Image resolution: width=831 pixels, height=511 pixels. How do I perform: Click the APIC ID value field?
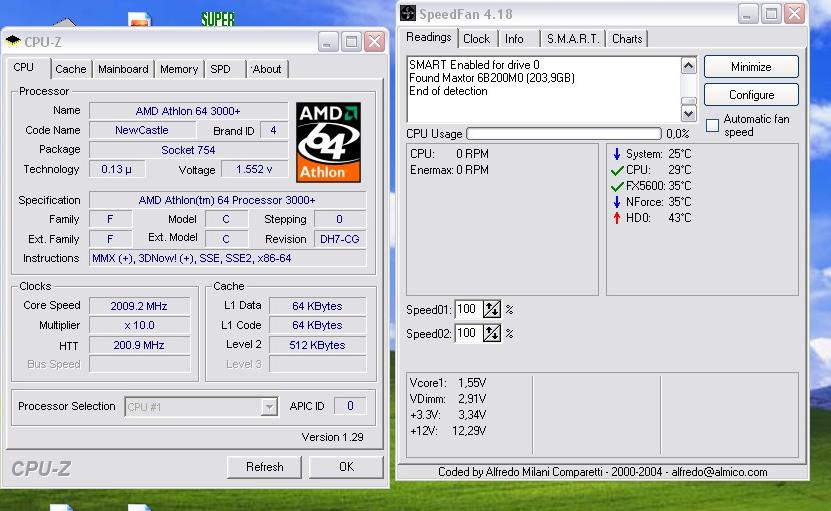point(350,406)
